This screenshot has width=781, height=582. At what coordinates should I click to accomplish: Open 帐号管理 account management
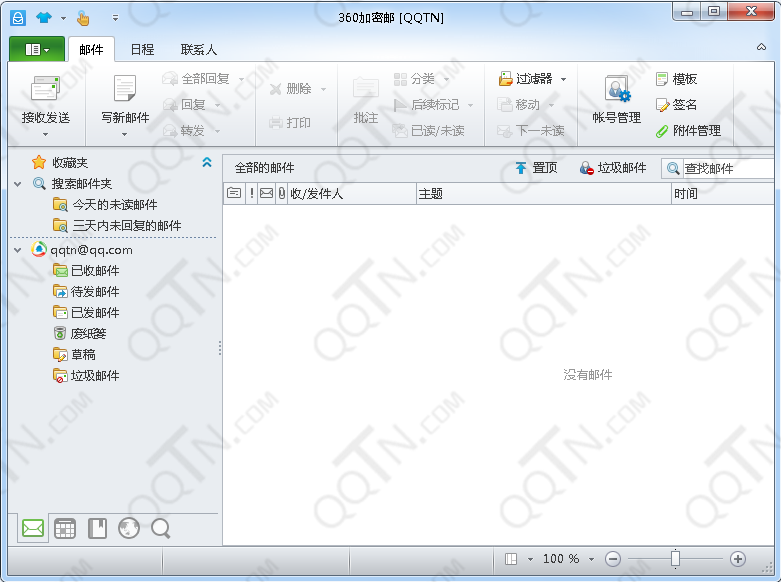tap(616, 90)
